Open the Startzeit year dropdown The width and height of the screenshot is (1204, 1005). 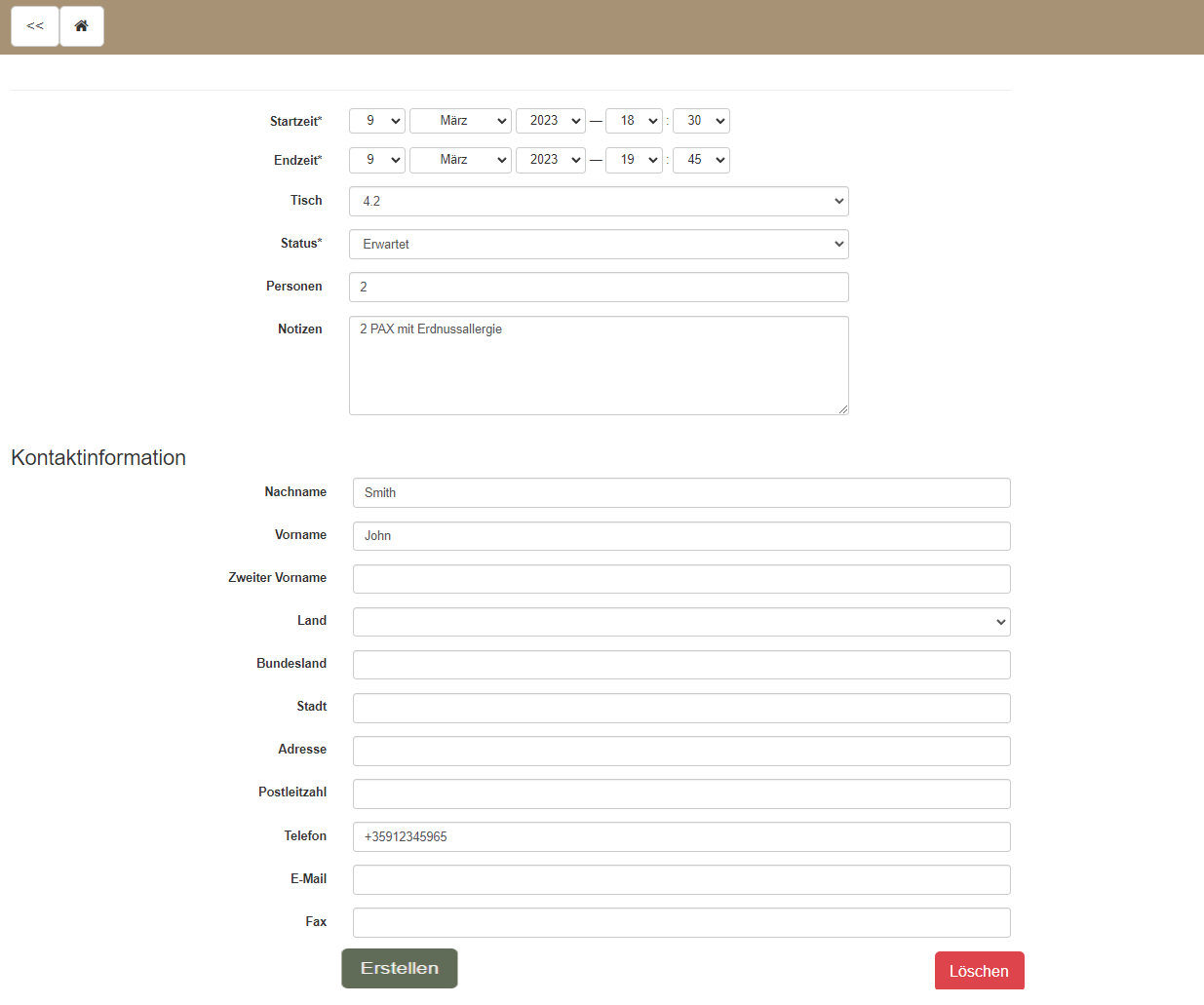(x=551, y=121)
